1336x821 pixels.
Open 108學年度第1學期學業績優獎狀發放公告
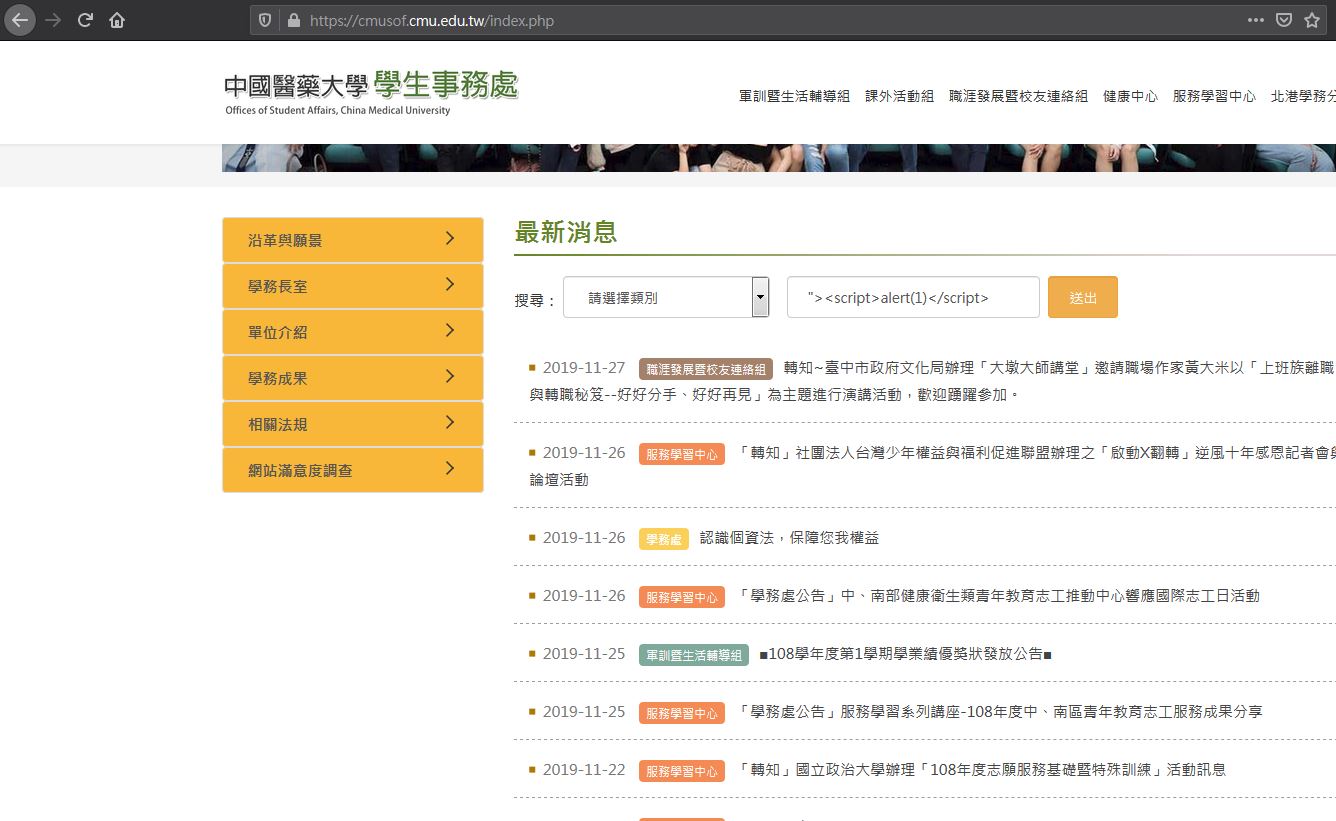coord(906,654)
